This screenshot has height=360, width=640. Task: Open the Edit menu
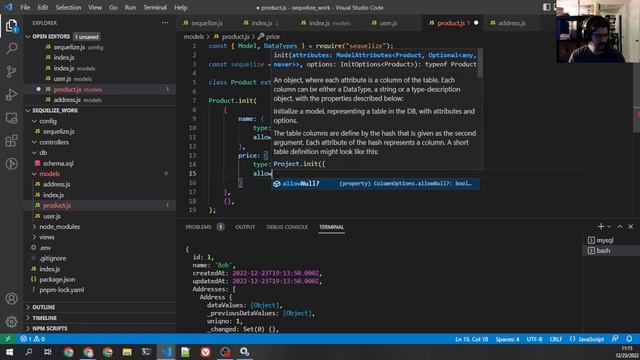point(42,7)
